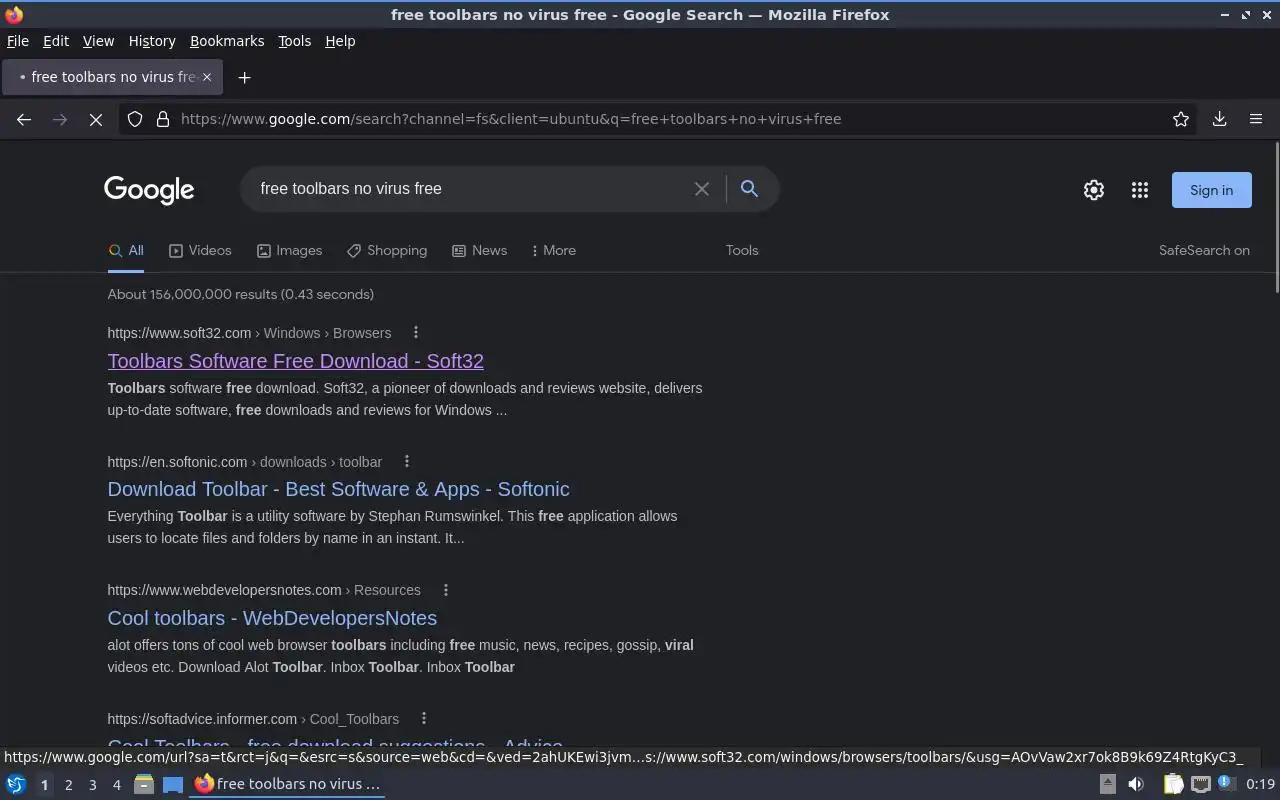View site security padlock information
Viewport: 1280px width, 800px height.
point(163,119)
